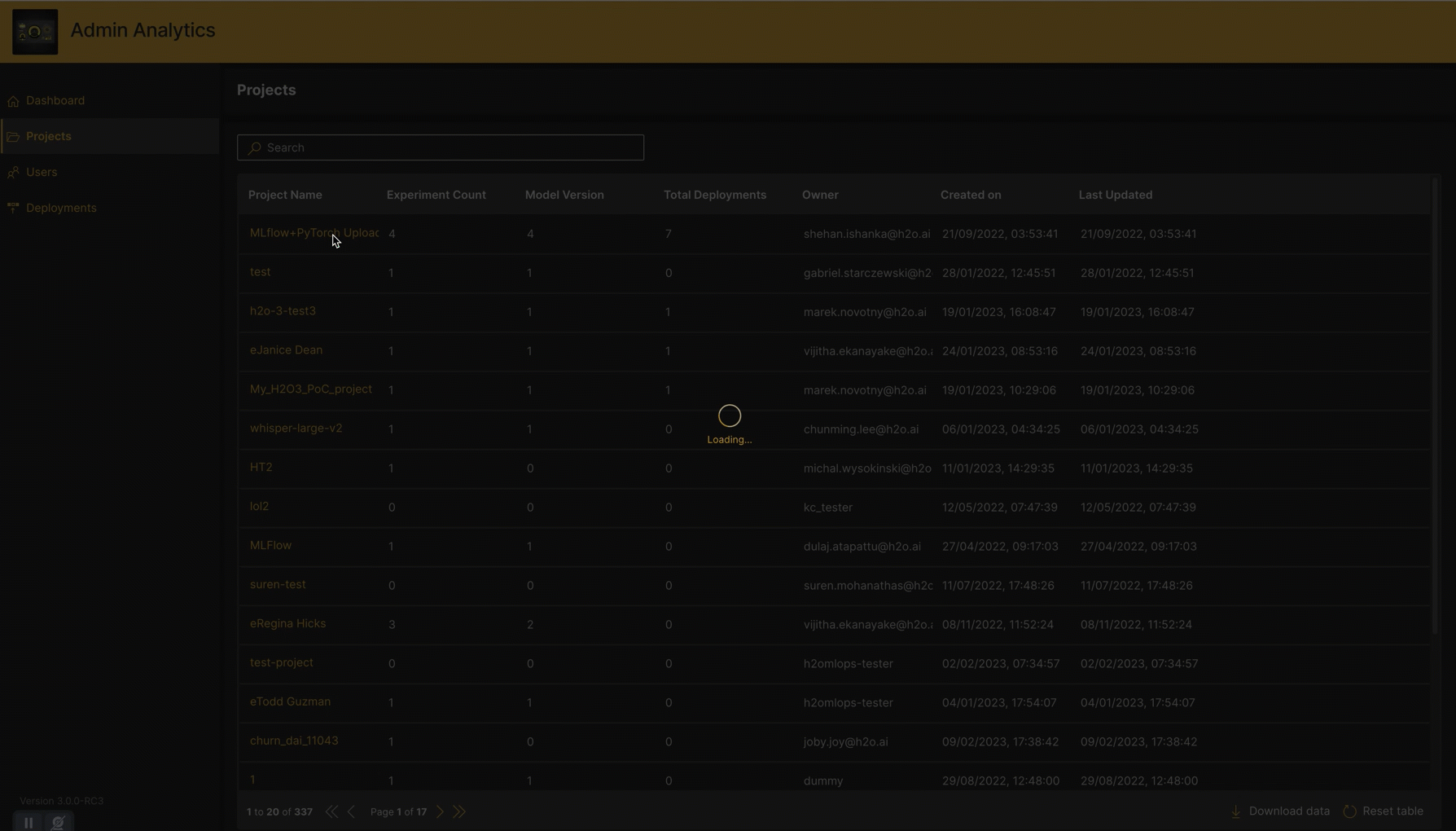Open the Projects sidebar menu item
The image size is (1456, 831).
tap(49, 136)
